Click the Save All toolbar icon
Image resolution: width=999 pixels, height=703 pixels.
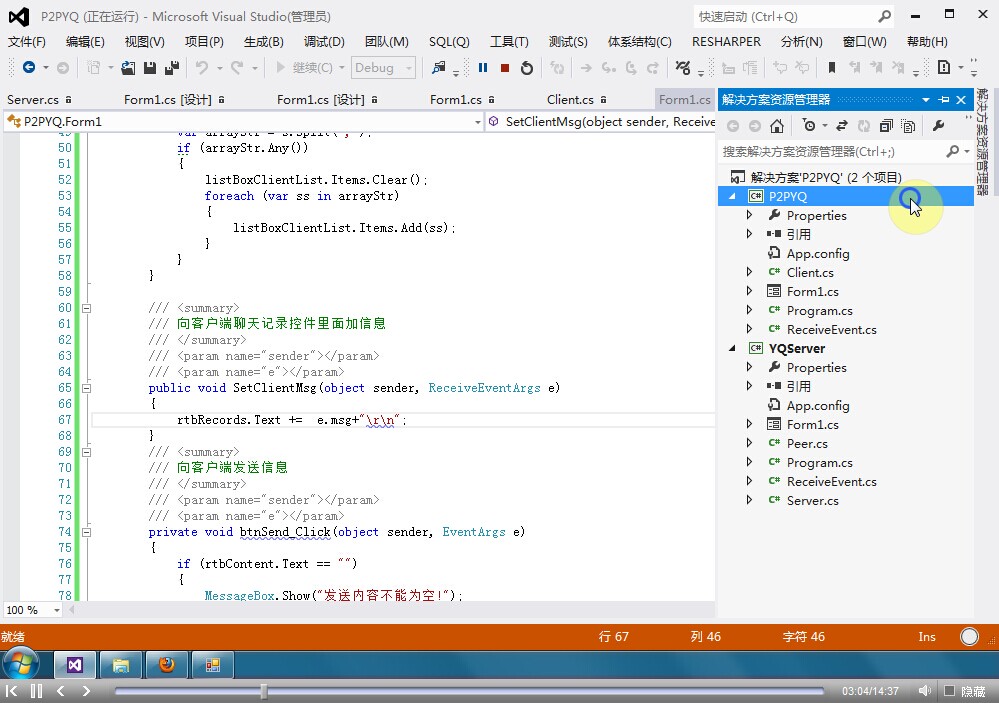click(171, 68)
